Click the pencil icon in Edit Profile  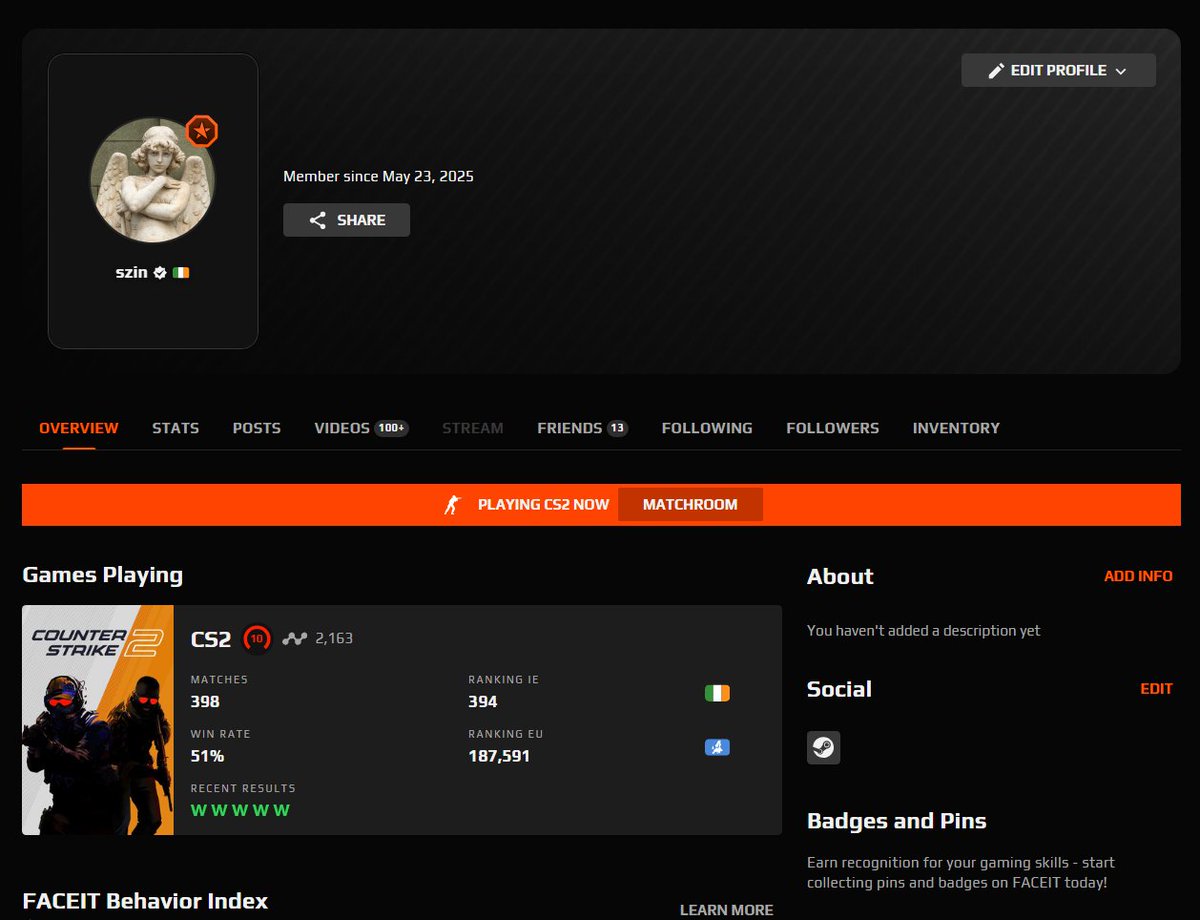click(995, 71)
